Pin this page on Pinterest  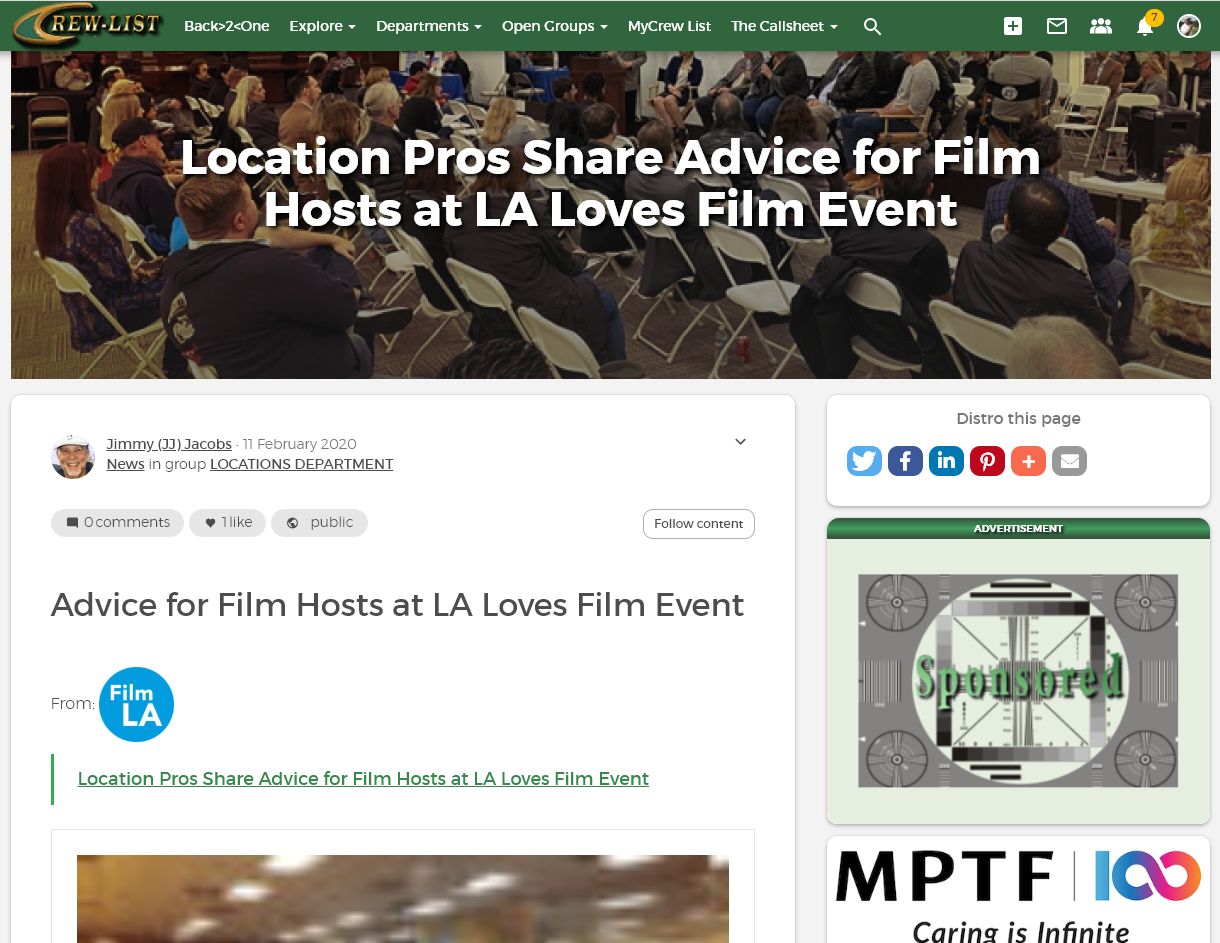click(987, 461)
